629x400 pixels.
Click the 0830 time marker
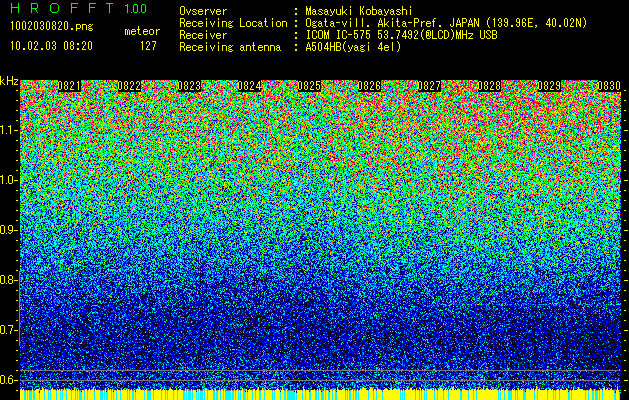tap(609, 86)
